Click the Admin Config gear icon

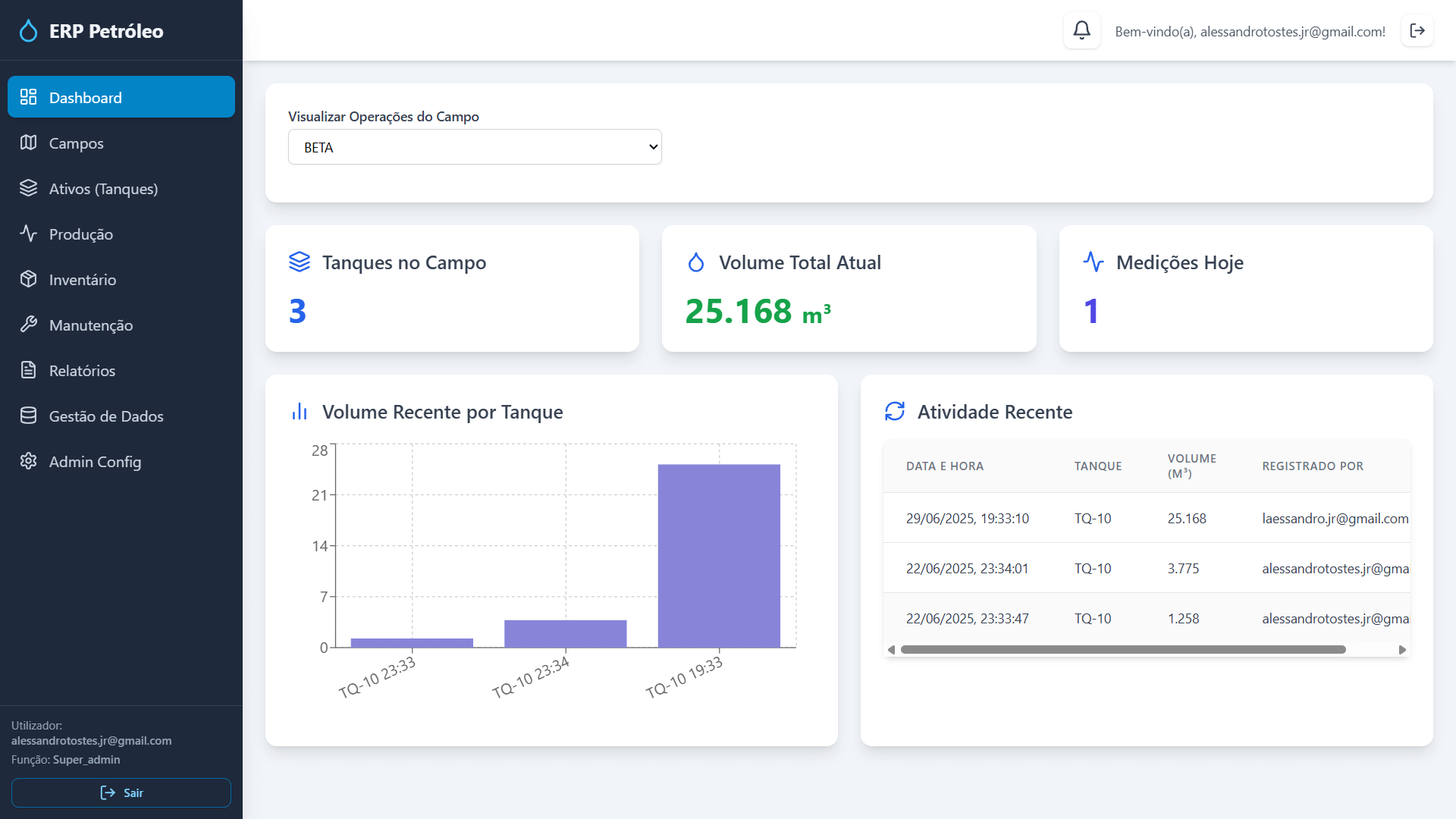click(x=28, y=461)
